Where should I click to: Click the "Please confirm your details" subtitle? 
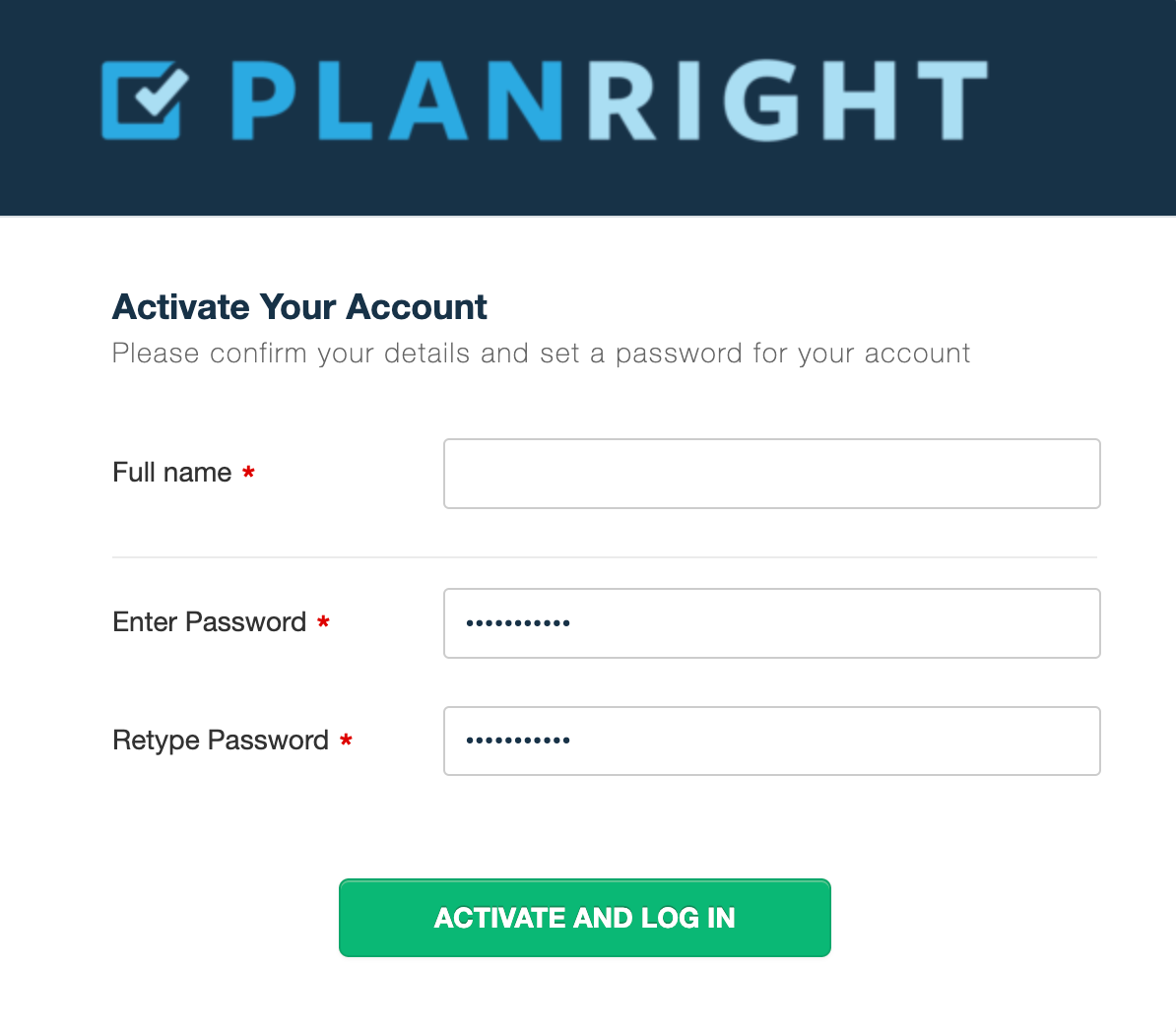(x=541, y=354)
